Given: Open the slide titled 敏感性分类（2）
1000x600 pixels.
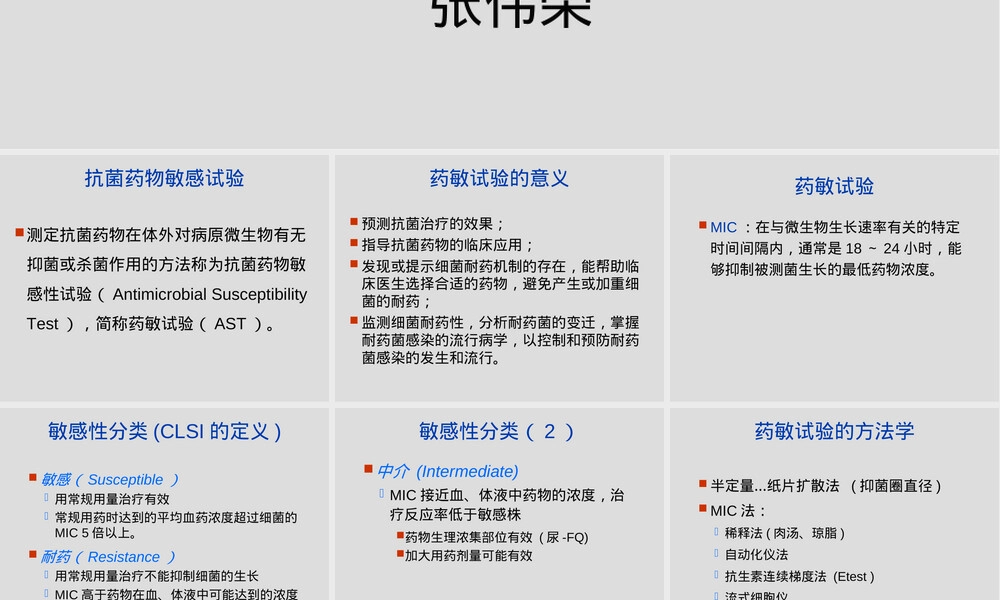Looking at the screenshot, I should (x=499, y=504).
